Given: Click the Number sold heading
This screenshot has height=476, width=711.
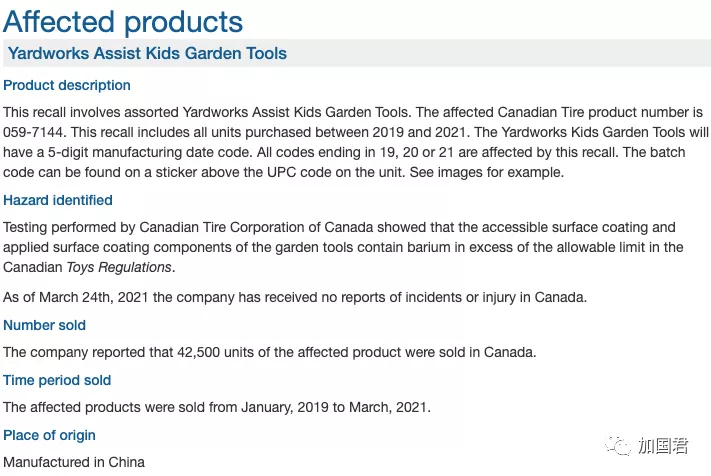Looking at the screenshot, I should point(44,325).
